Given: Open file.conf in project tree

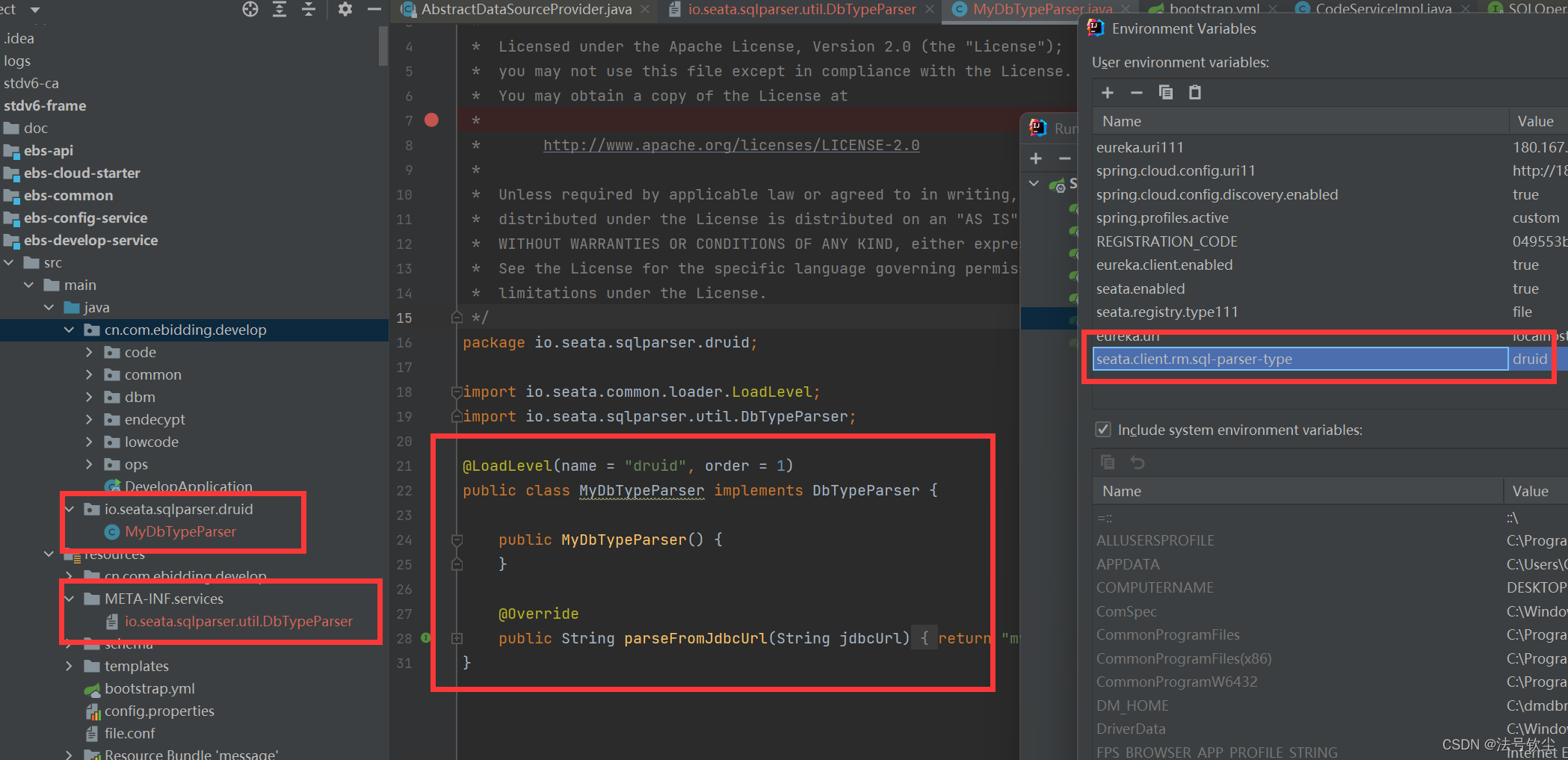Looking at the screenshot, I should pyautogui.click(x=129, y=733).
